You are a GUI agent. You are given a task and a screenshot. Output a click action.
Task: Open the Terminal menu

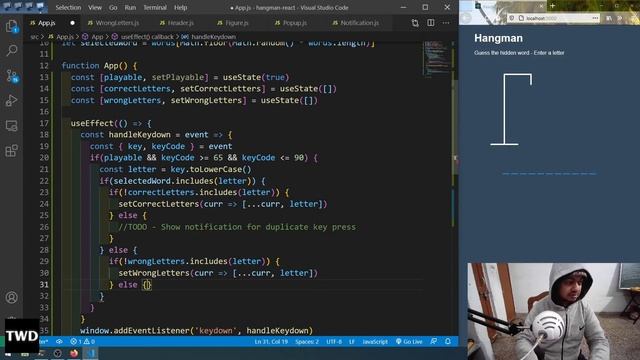pos(155,7)
